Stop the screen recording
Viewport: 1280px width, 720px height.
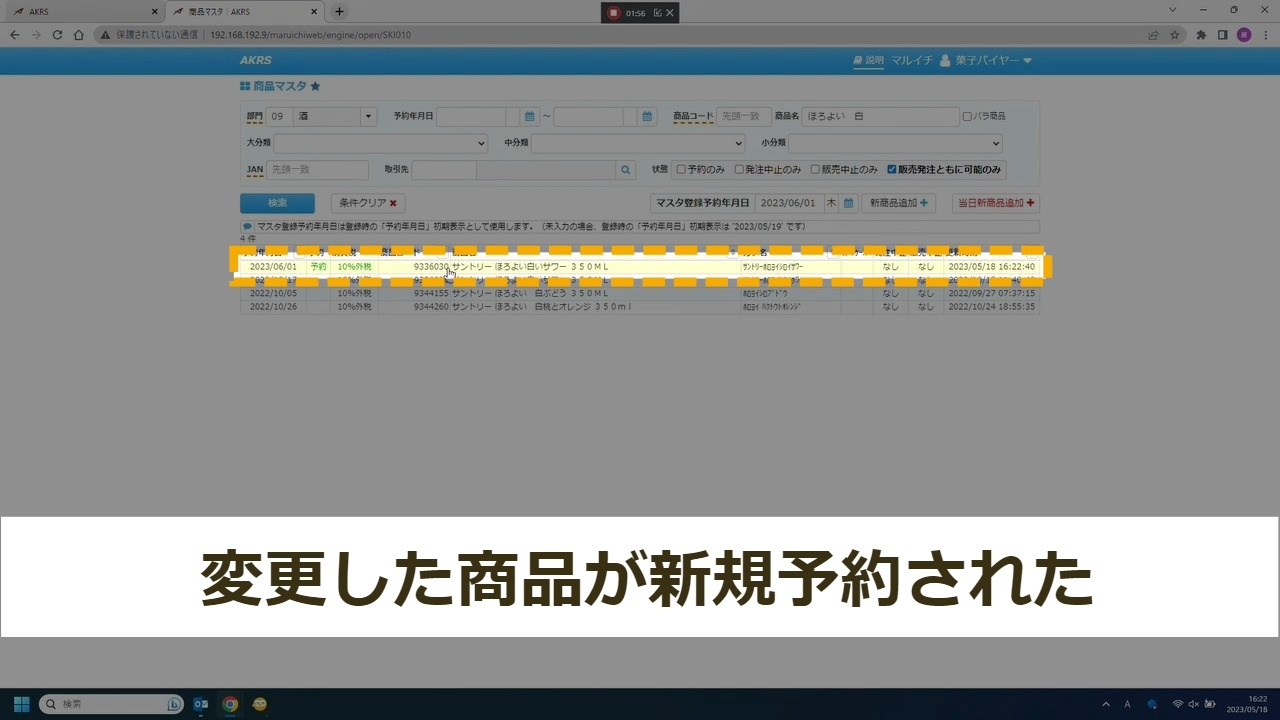(614, 13)
